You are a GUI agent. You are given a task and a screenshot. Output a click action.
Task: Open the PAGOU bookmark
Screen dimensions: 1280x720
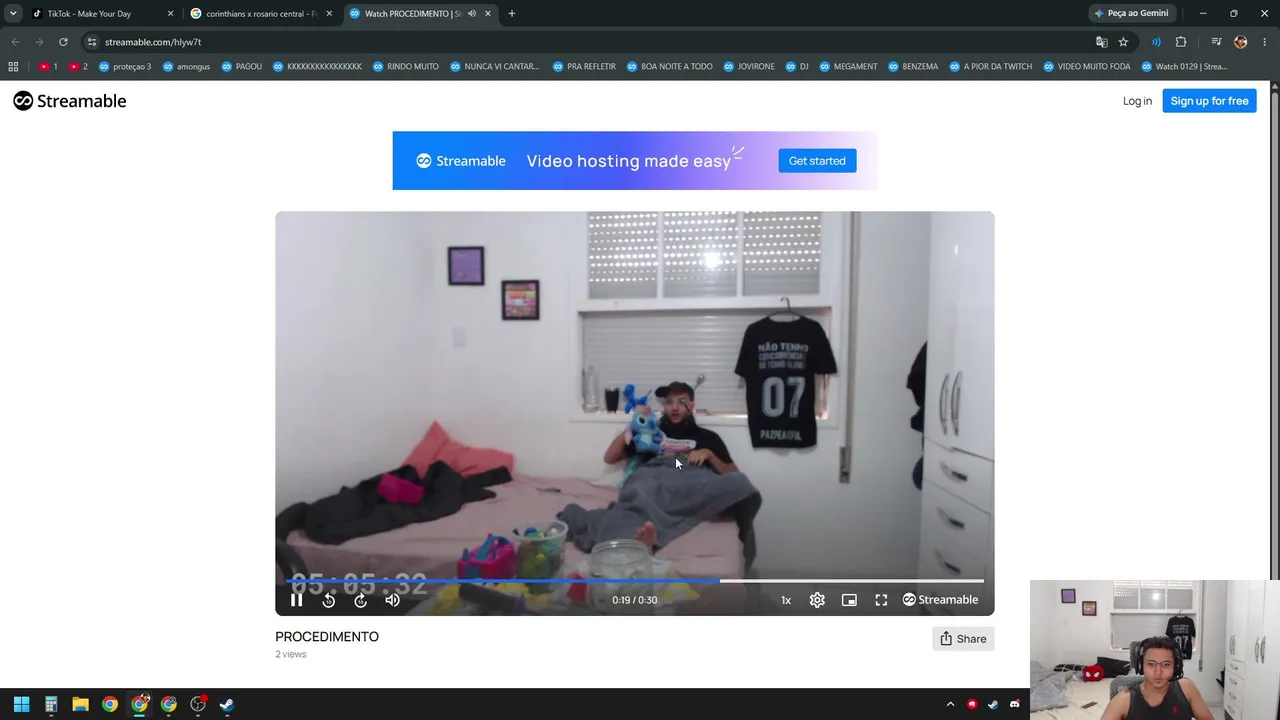(x=242, y=67)
